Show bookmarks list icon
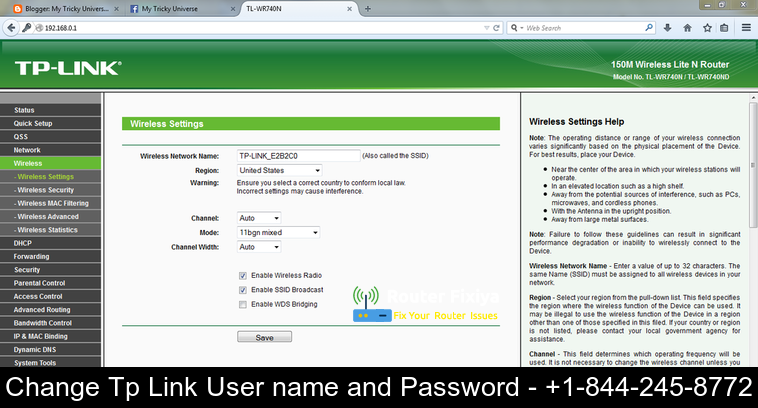 tap(724, 28)
